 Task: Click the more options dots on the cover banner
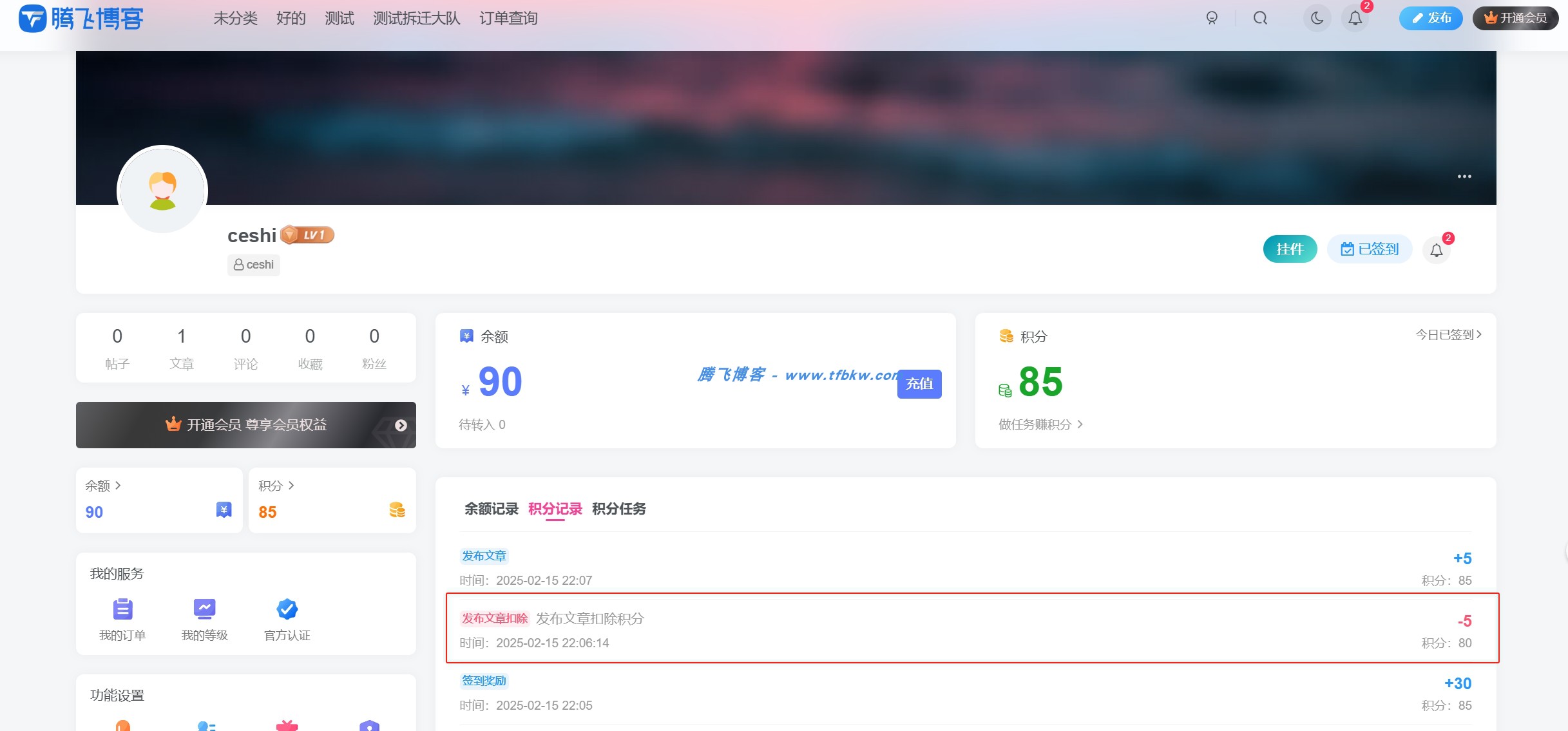click(x=1464, y=176)
